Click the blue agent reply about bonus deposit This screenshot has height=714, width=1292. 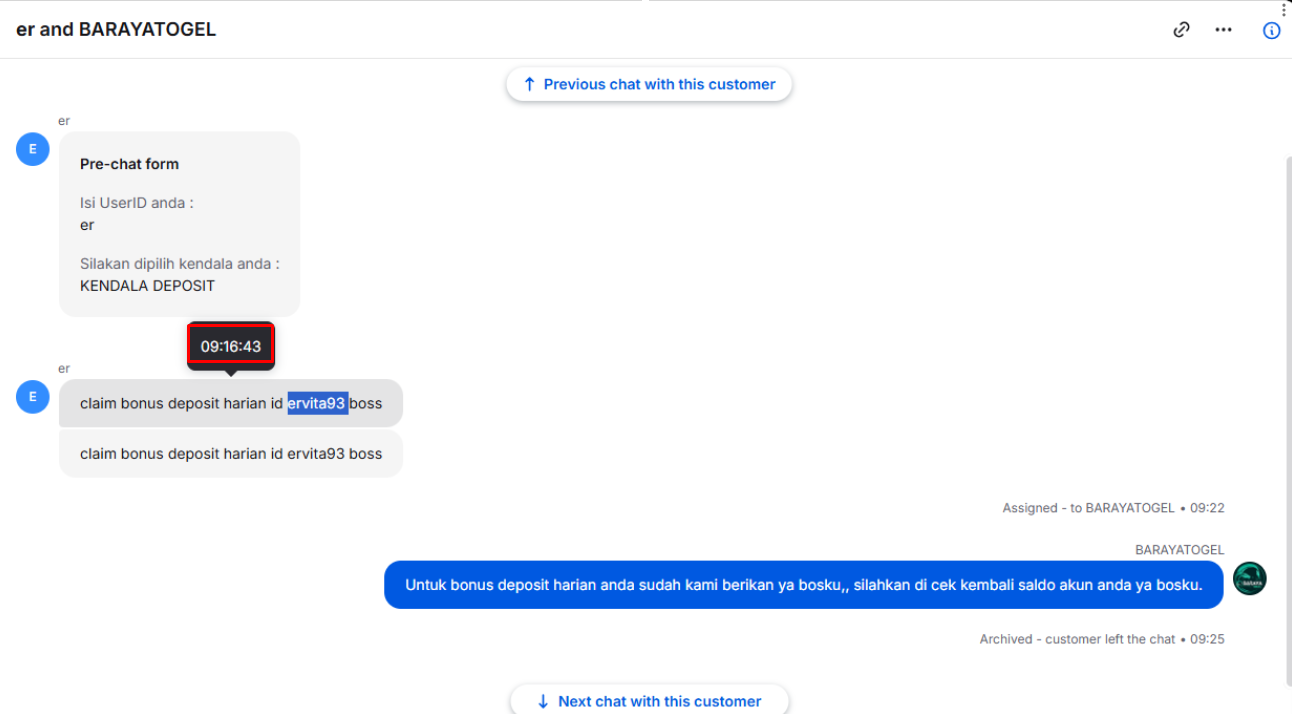(803, 585)
